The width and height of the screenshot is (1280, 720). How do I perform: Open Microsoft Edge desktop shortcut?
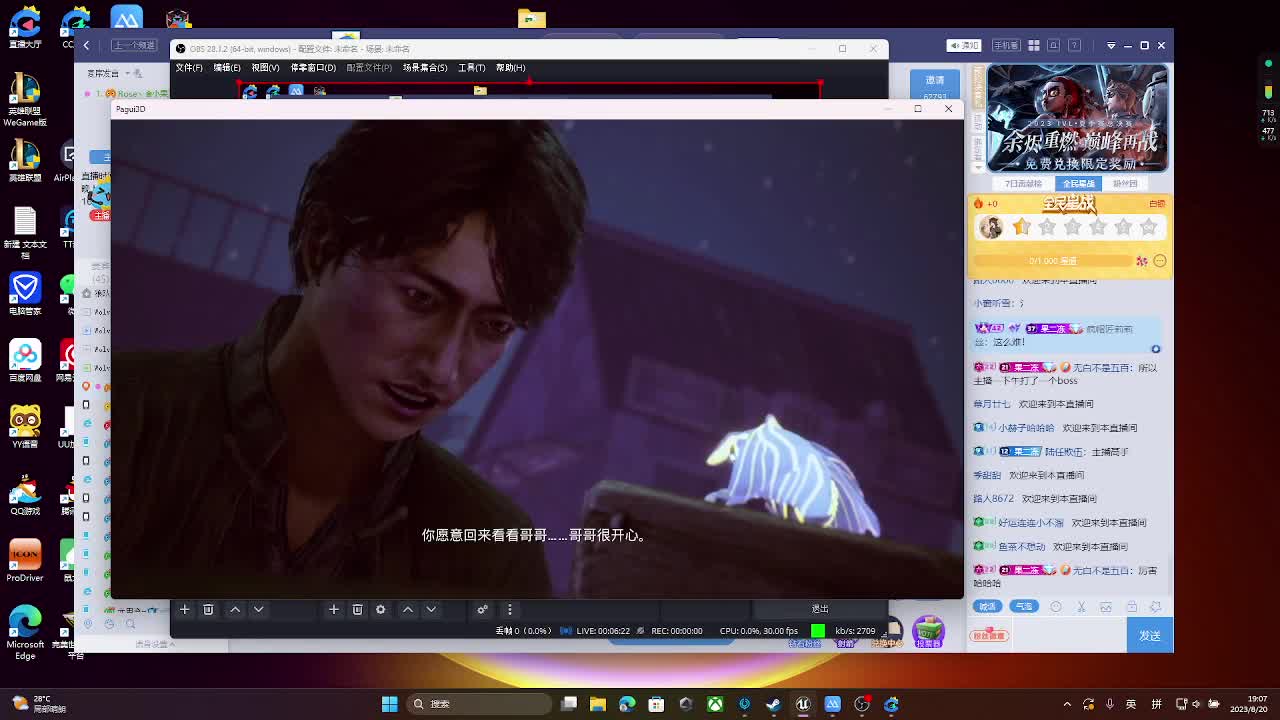pyautogui.click(x=25, y=632)
